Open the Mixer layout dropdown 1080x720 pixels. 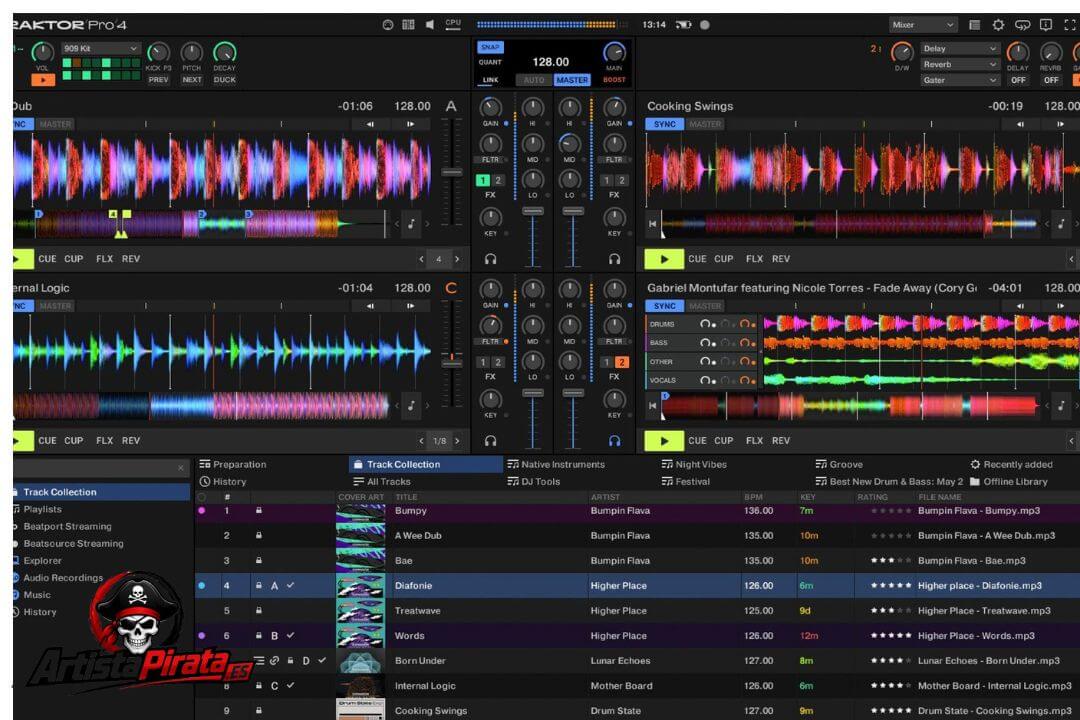(922, 25)
